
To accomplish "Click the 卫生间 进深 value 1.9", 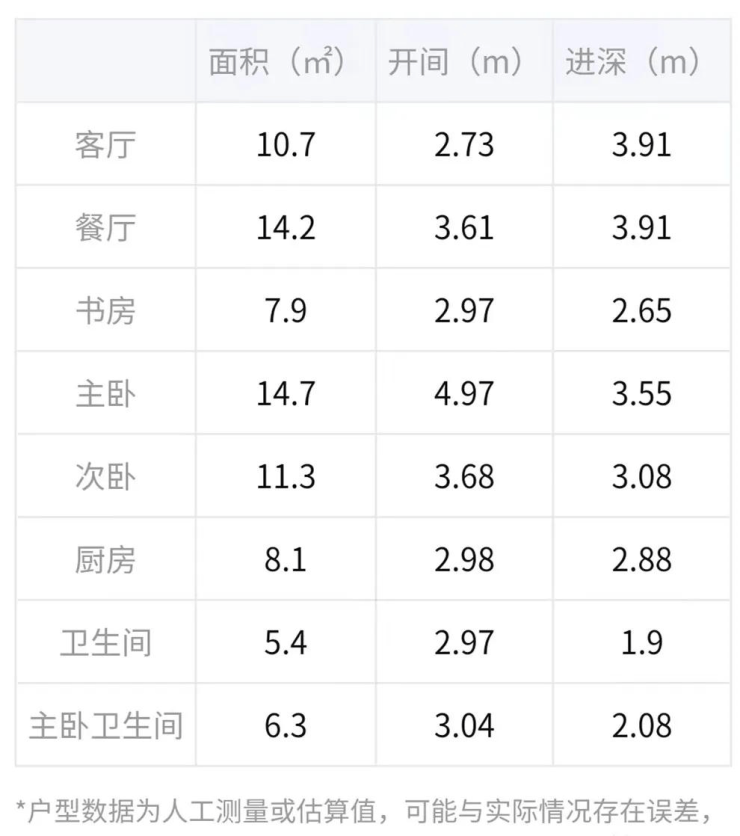I will 641,642.
